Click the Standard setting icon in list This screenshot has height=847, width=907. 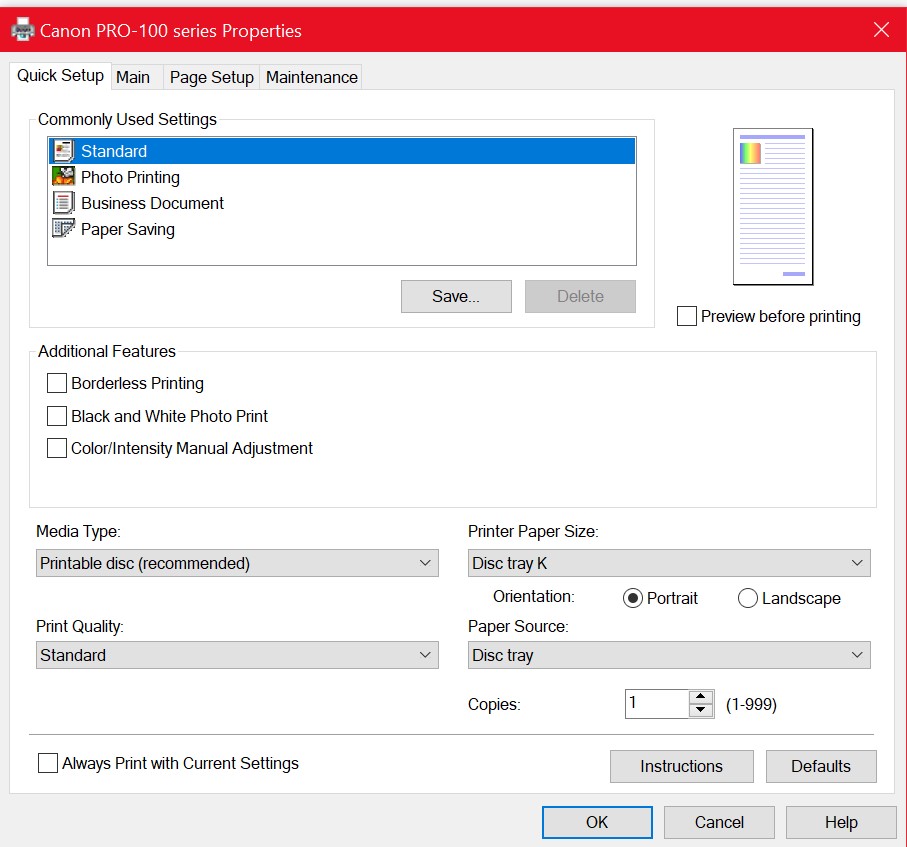[x=64, y=151]
